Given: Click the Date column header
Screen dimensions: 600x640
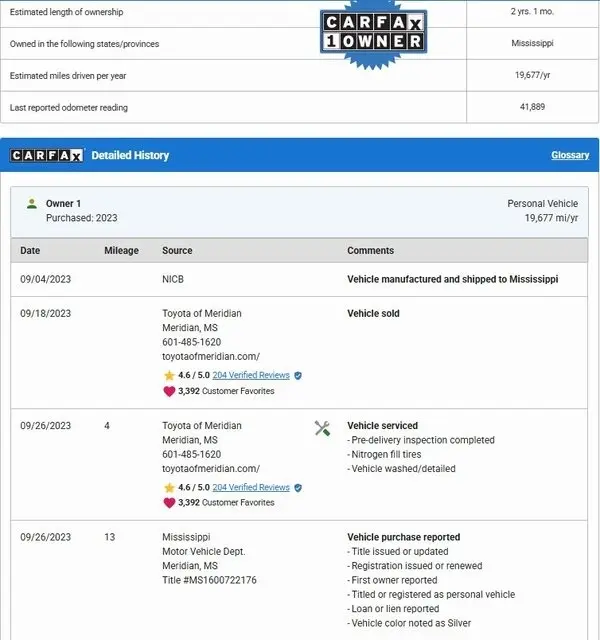Looking at the screenshot, I should click(31, 251).
